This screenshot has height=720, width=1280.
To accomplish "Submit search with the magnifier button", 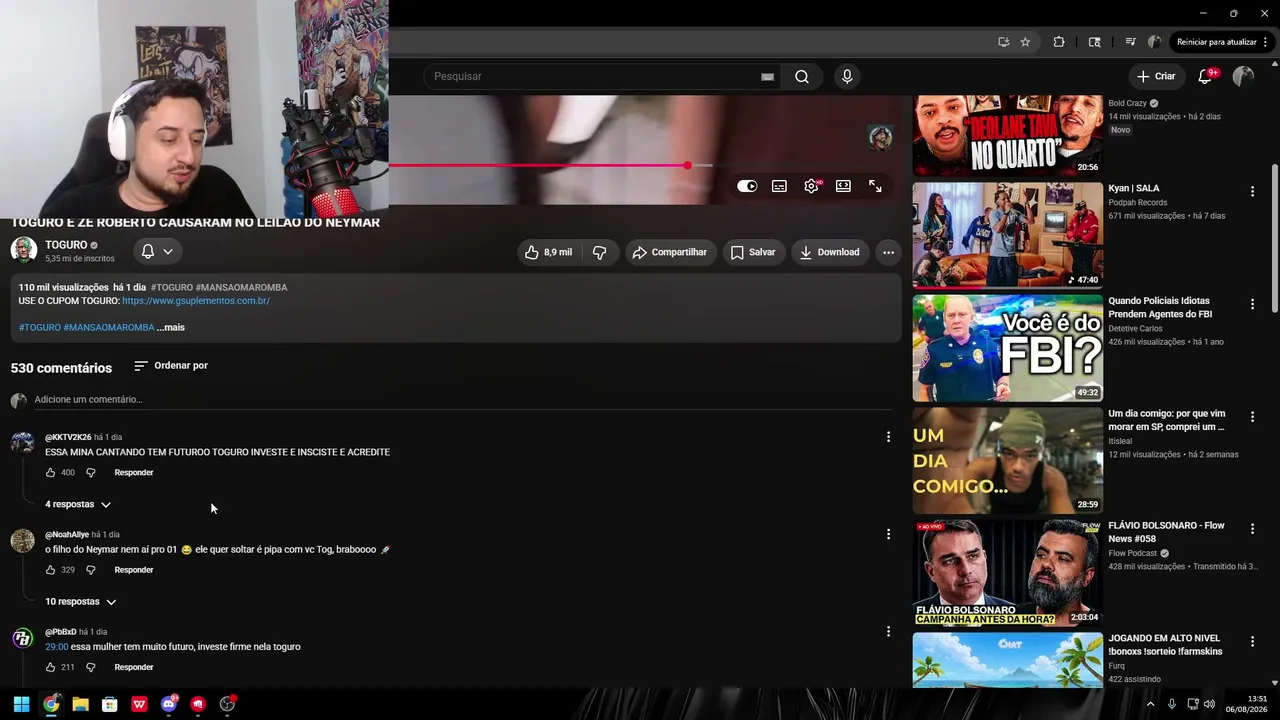I will (802, 76).
